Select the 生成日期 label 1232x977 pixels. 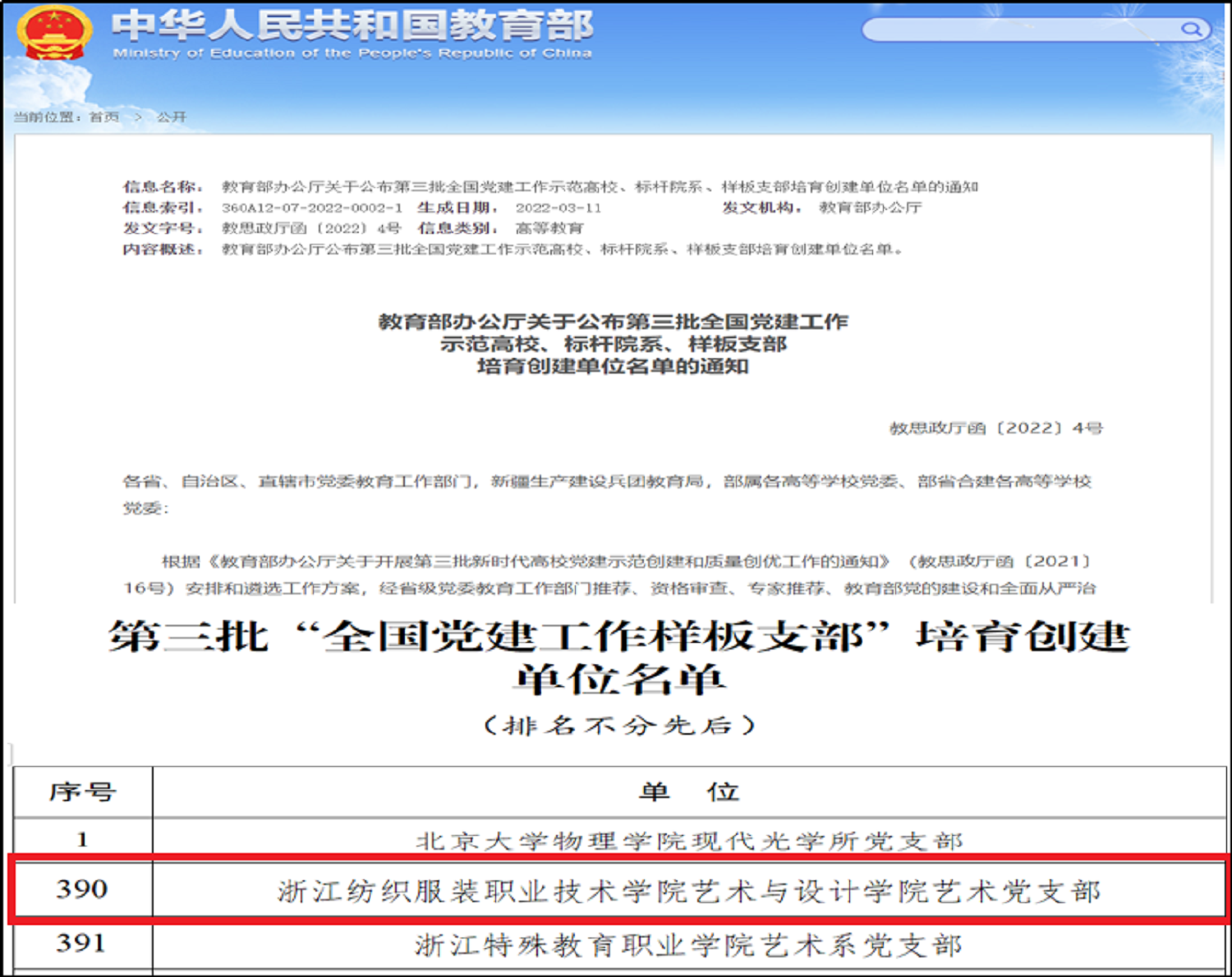tap(457, 208)
